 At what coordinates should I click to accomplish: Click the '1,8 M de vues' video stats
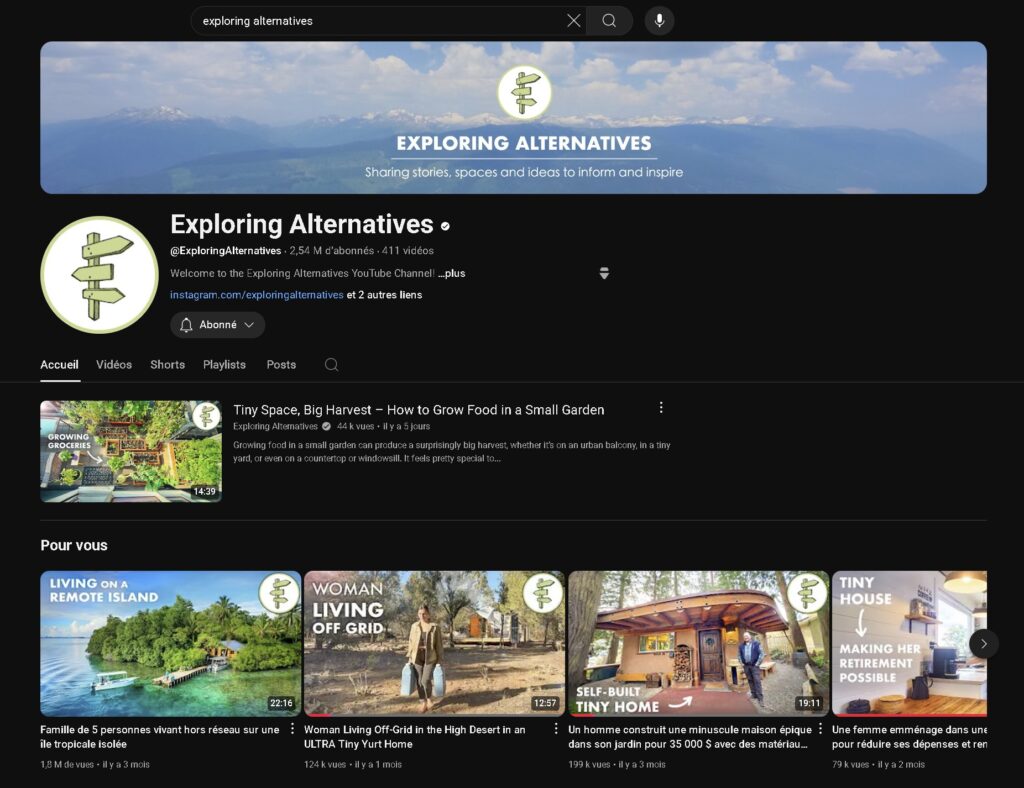95,764
